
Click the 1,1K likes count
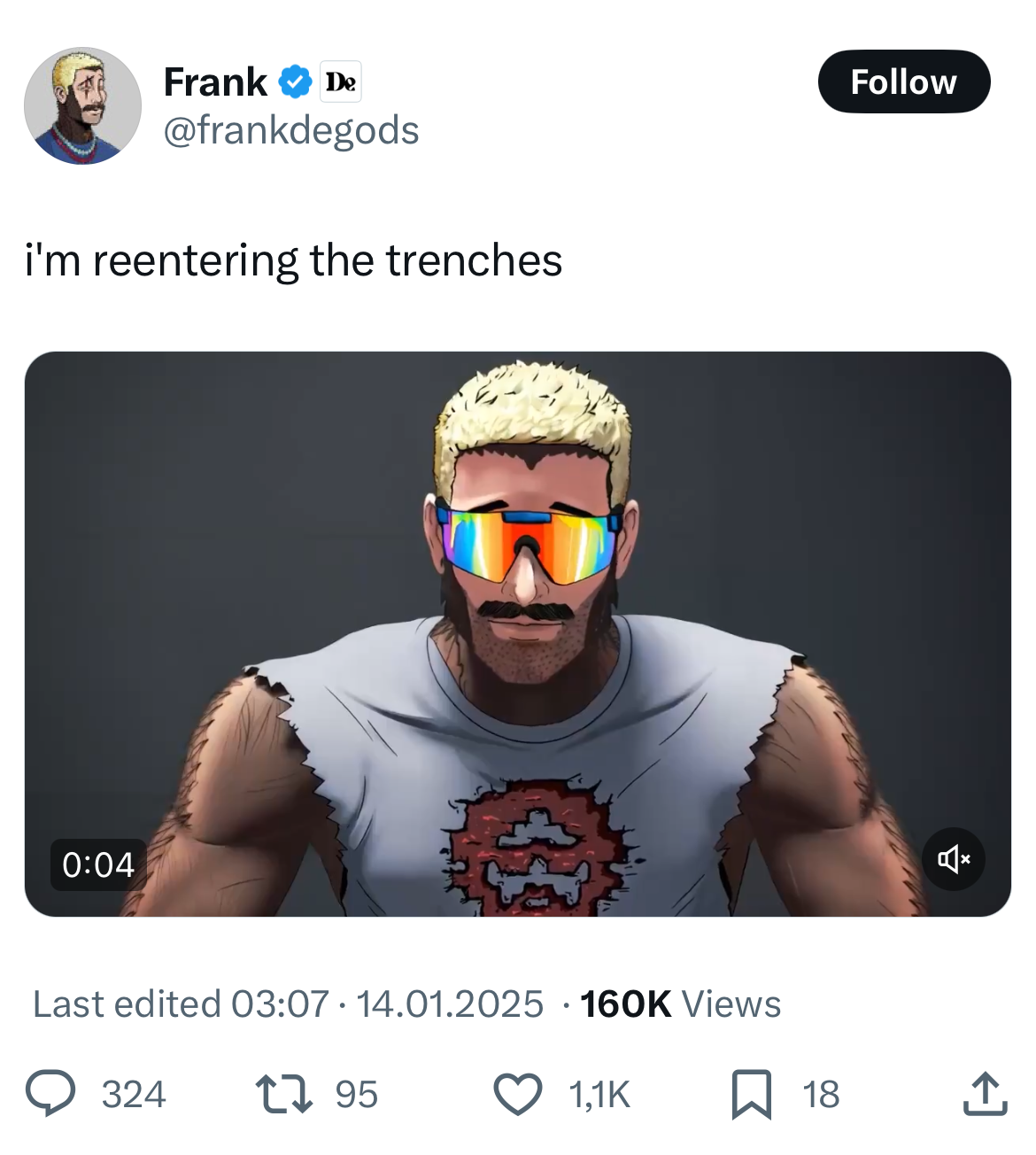coord(599,1095)
